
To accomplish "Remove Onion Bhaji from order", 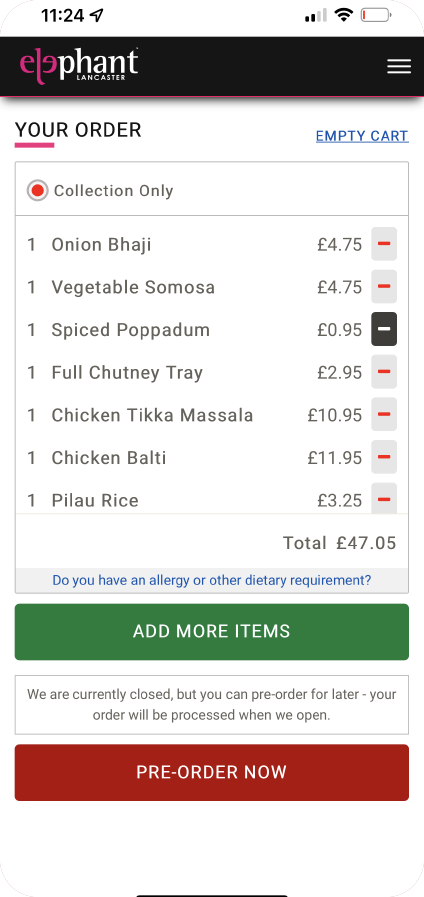I will (x=384, y=244).
